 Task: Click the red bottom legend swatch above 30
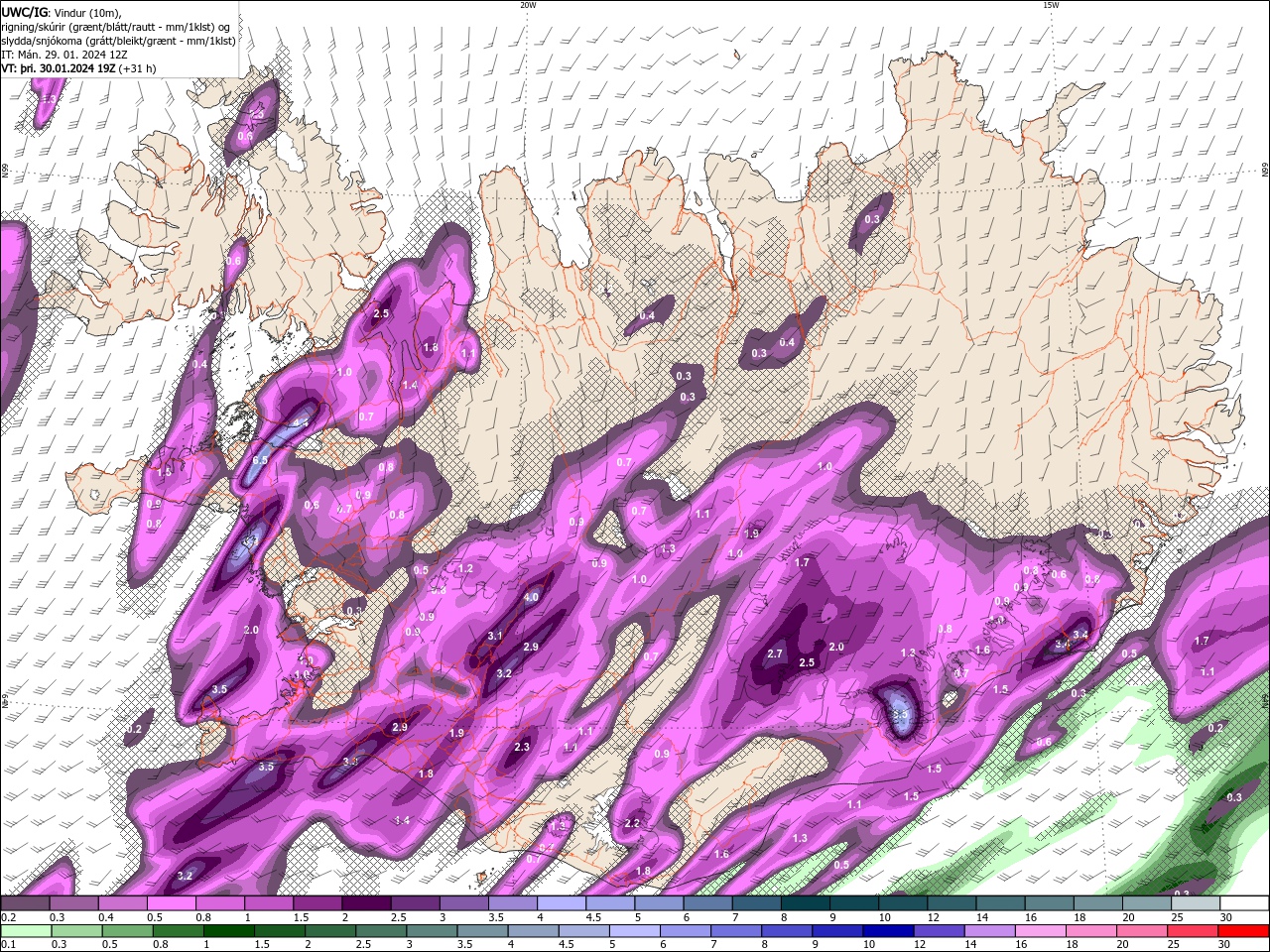pyautogui.click(x=1244, y=931)
